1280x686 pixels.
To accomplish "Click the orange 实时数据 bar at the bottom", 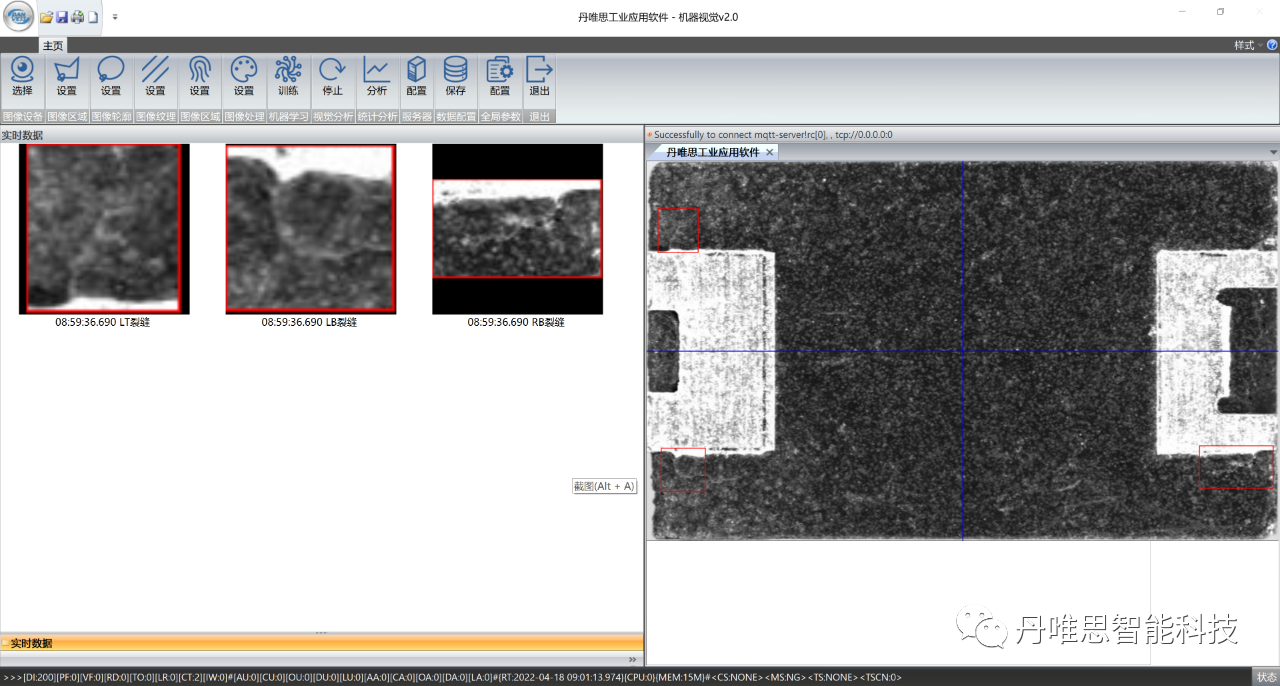I will [321, 643].
